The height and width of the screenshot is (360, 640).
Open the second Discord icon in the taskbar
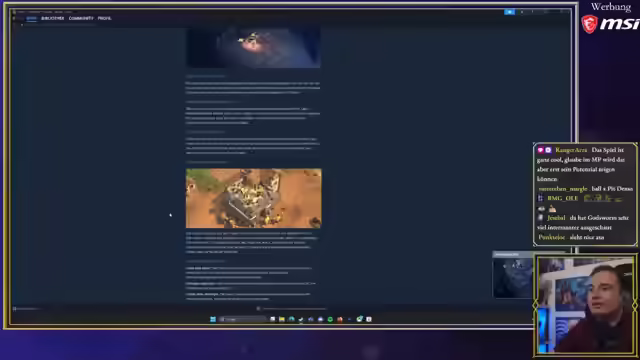(320, 319)
